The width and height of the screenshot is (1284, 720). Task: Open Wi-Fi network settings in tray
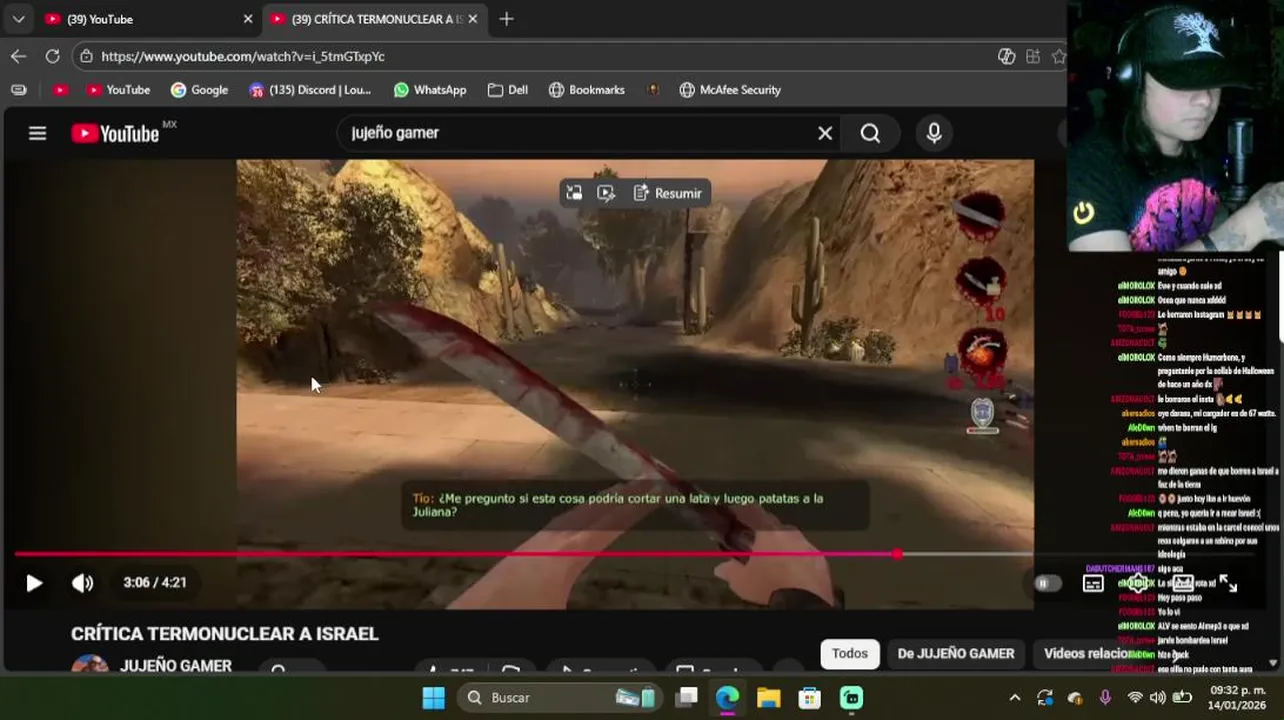(1135, 698)
